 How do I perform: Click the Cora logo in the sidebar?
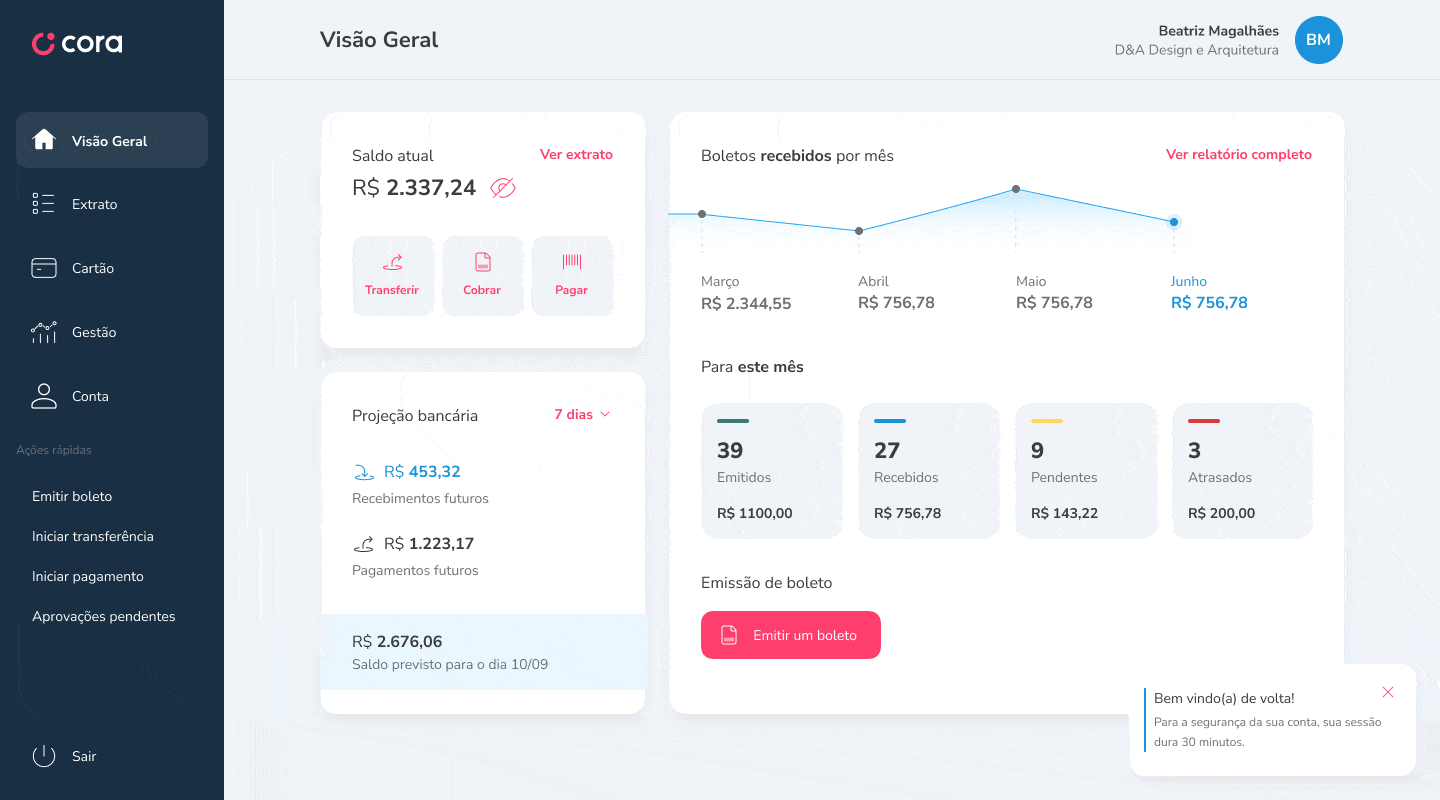pos(77,43)
